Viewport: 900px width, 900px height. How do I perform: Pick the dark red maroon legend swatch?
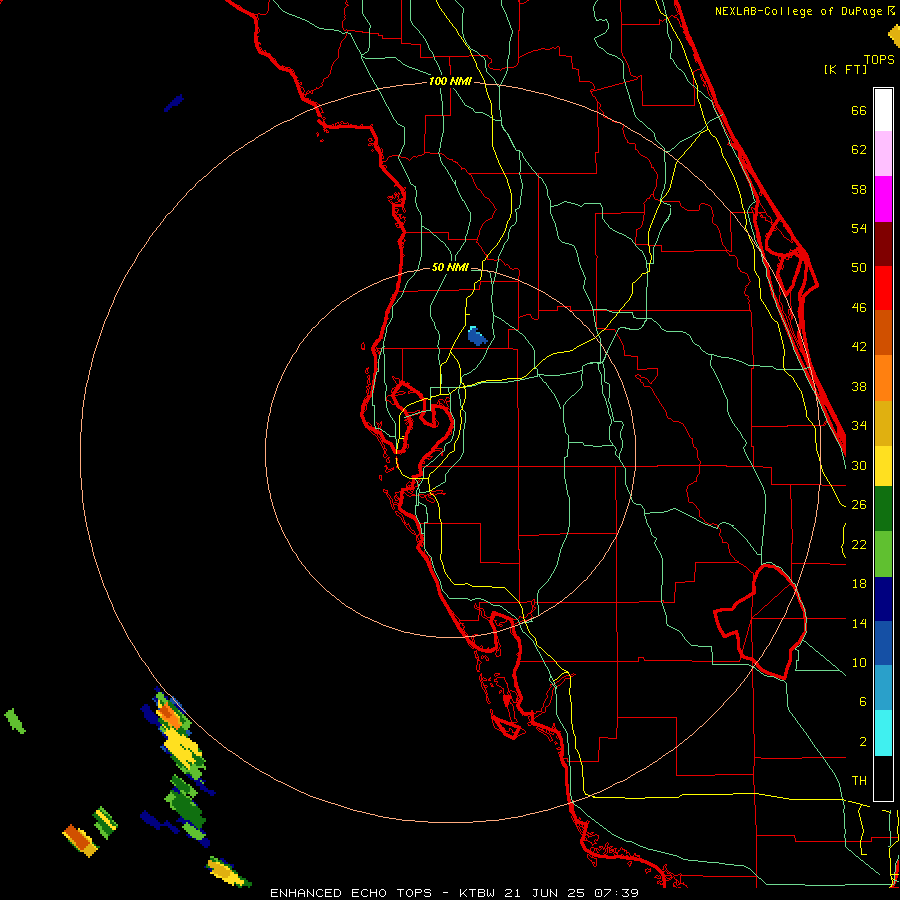pos(883,244)
